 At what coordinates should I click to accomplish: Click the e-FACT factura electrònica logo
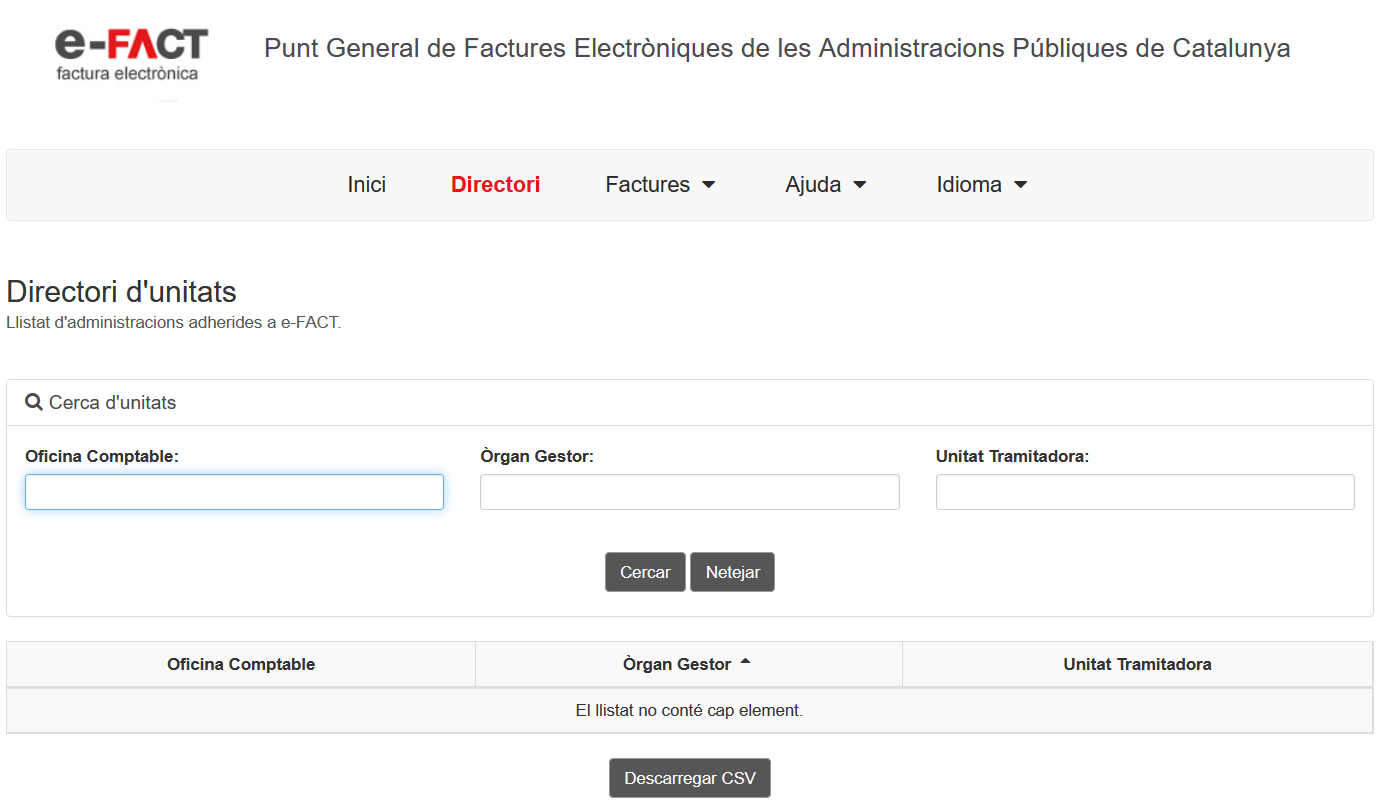tap(131, 55)
